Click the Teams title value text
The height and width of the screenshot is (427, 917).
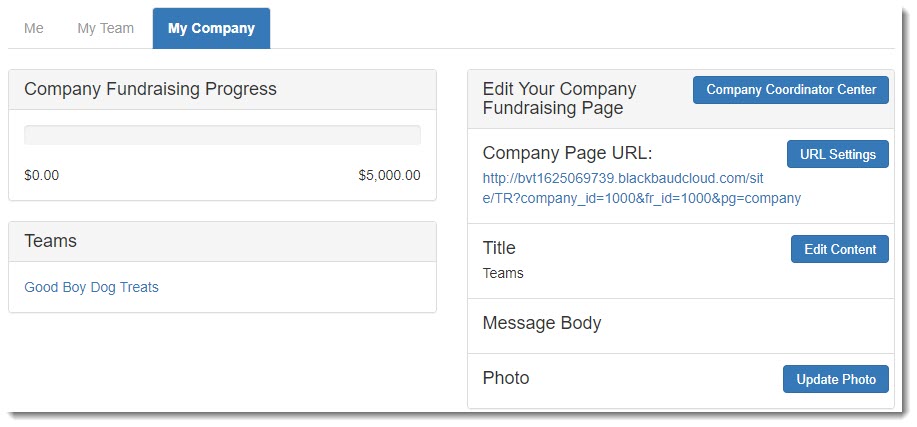(x=503, y=272)
